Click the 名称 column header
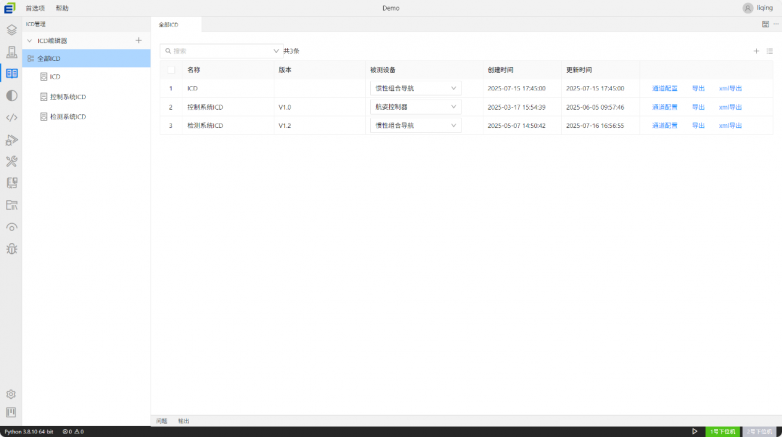782x437 pixels. click(x=194, y=70)
